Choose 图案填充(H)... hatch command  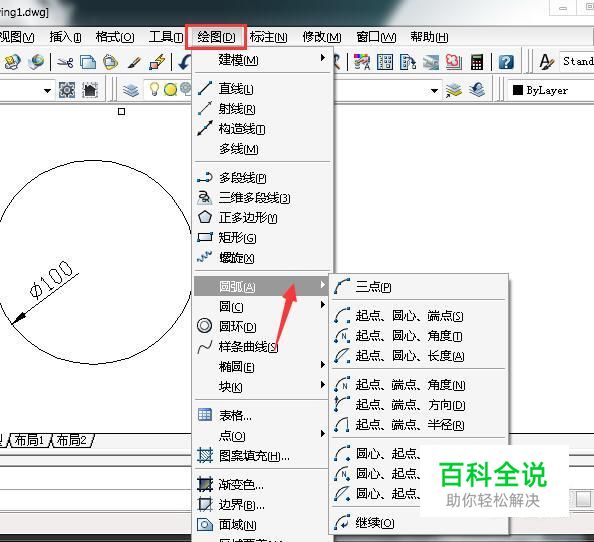pyautogui.click(x=262, y=456)
